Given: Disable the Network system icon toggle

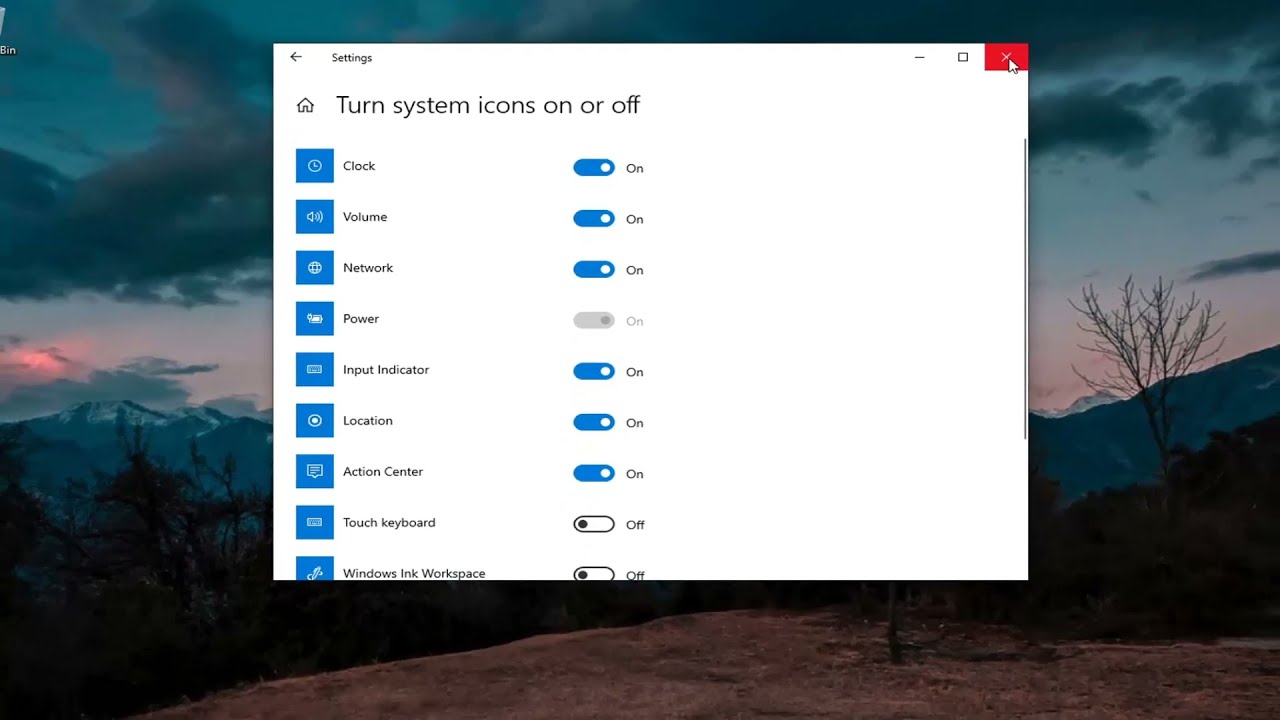Looking at the screenshot, I should pyautogui.click(x=594, y=269).
